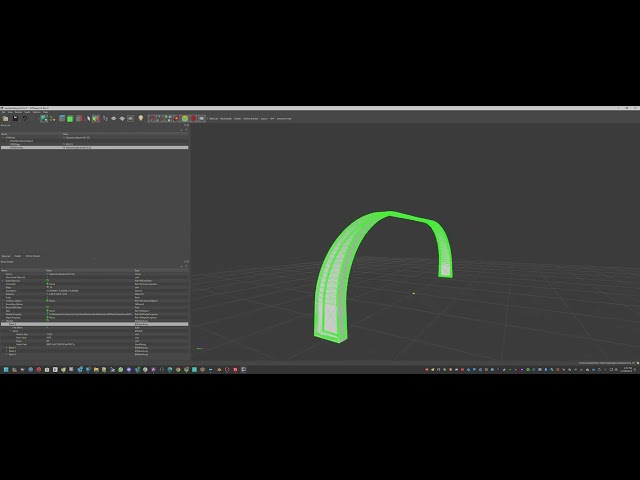The height and width of the screenshot is (480, 640).
Task: Select the highlighted block row in Block List
Action: click(94, 147)
